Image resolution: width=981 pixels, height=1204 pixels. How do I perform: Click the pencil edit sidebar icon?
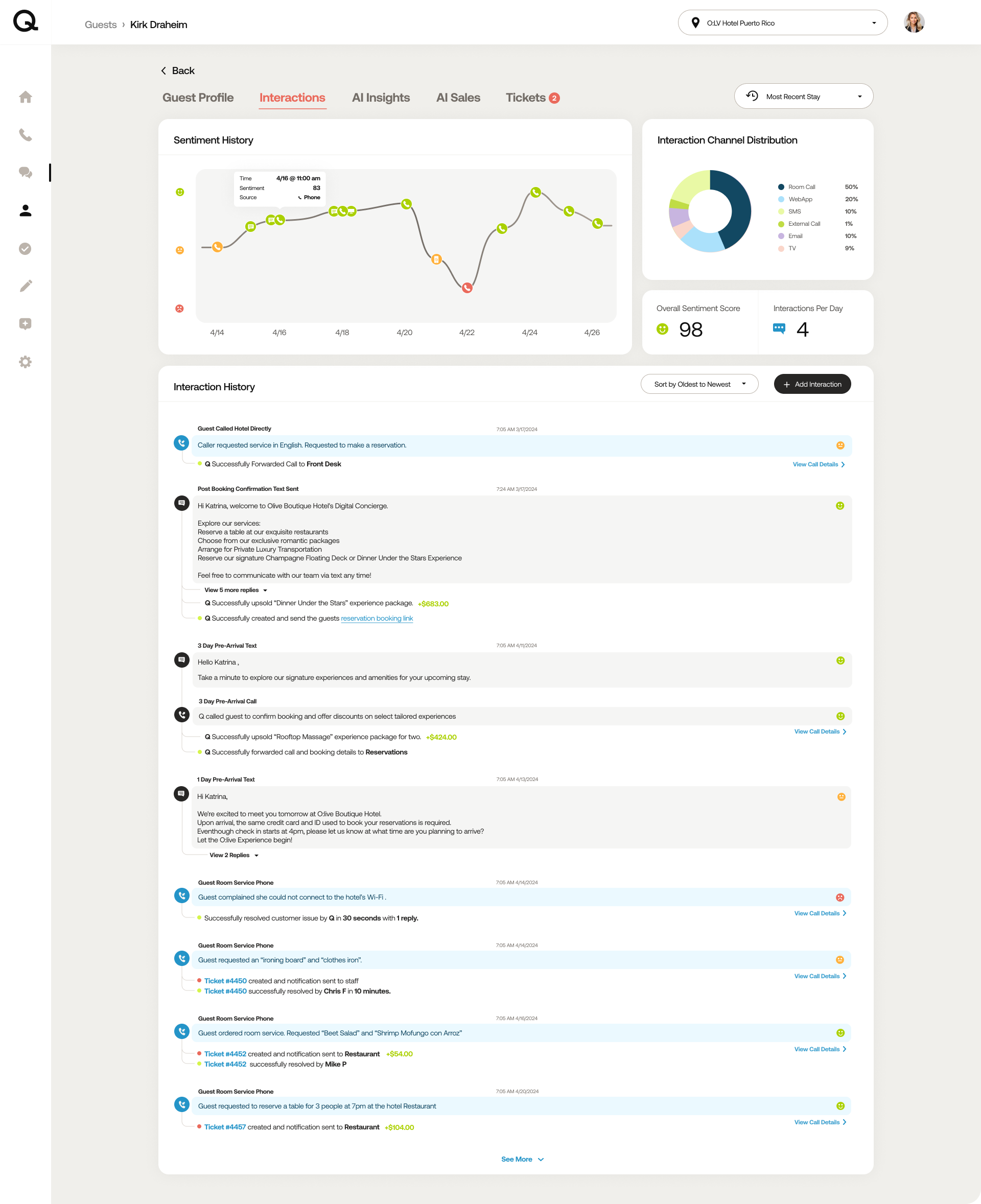pyautogui.click(x=26, y=286)
